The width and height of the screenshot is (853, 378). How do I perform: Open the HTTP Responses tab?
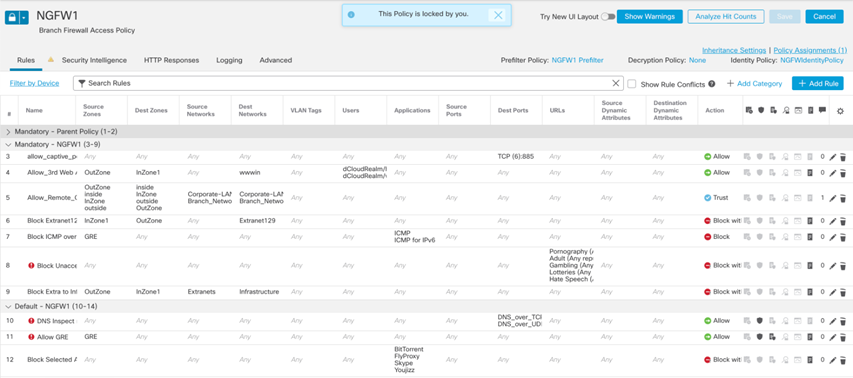click(171, 60)
